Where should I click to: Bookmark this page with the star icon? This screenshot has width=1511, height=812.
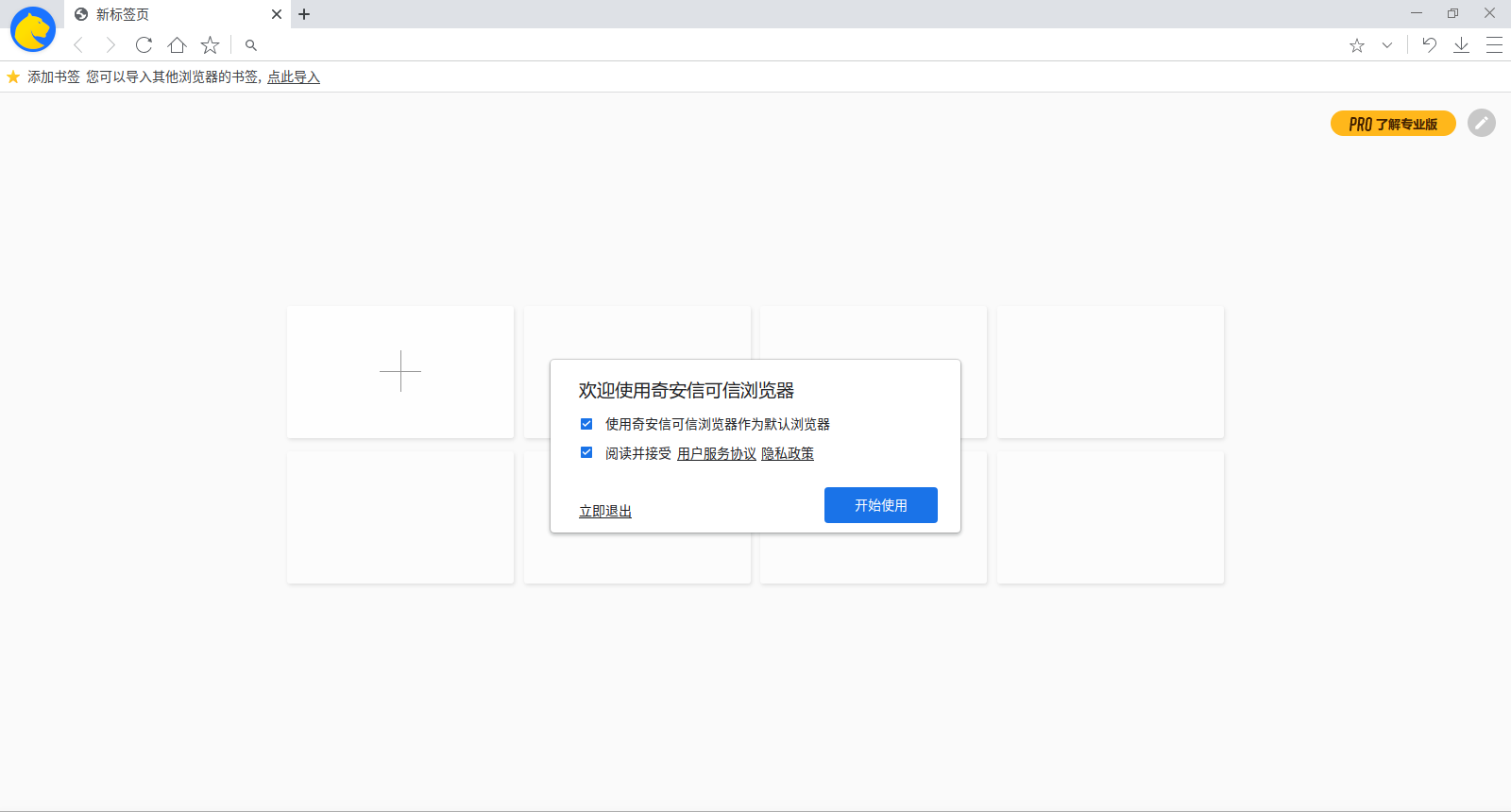210,45
